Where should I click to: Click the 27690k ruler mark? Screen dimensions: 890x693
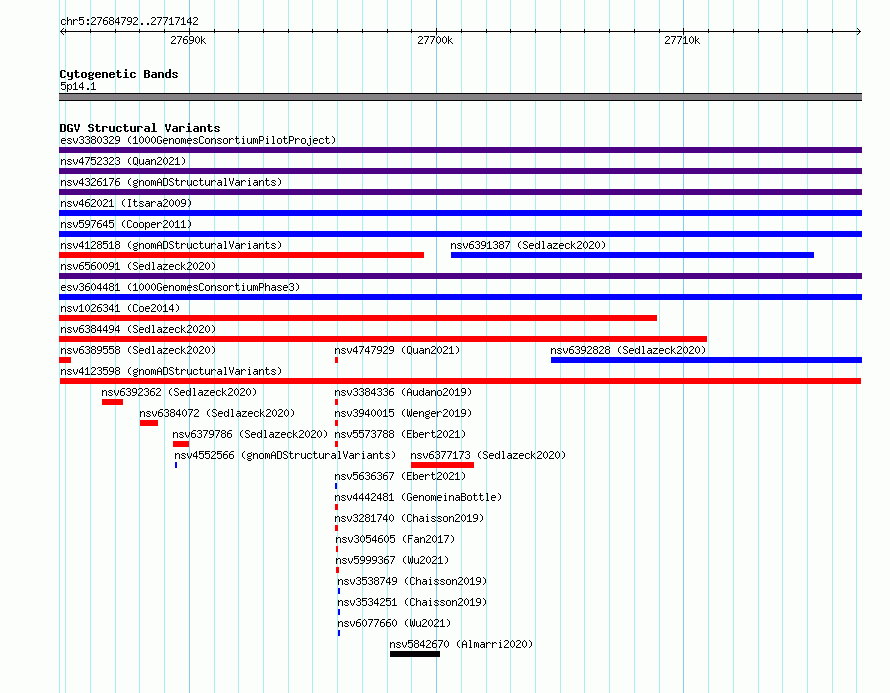coord(188,40)
